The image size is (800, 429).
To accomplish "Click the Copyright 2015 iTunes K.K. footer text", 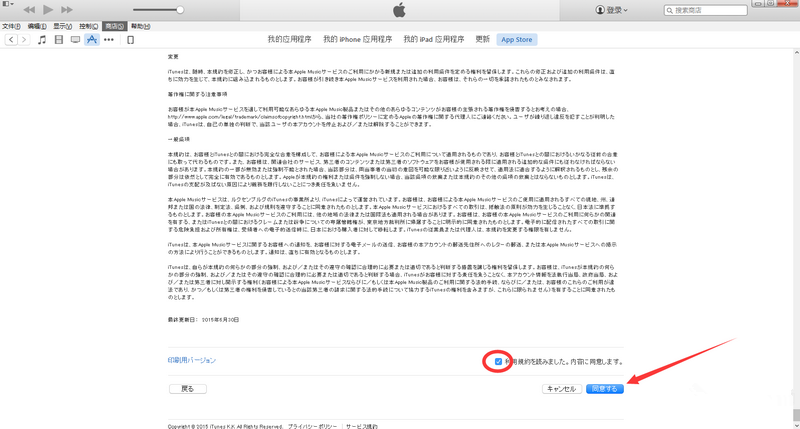I will (x=225, y=426).
